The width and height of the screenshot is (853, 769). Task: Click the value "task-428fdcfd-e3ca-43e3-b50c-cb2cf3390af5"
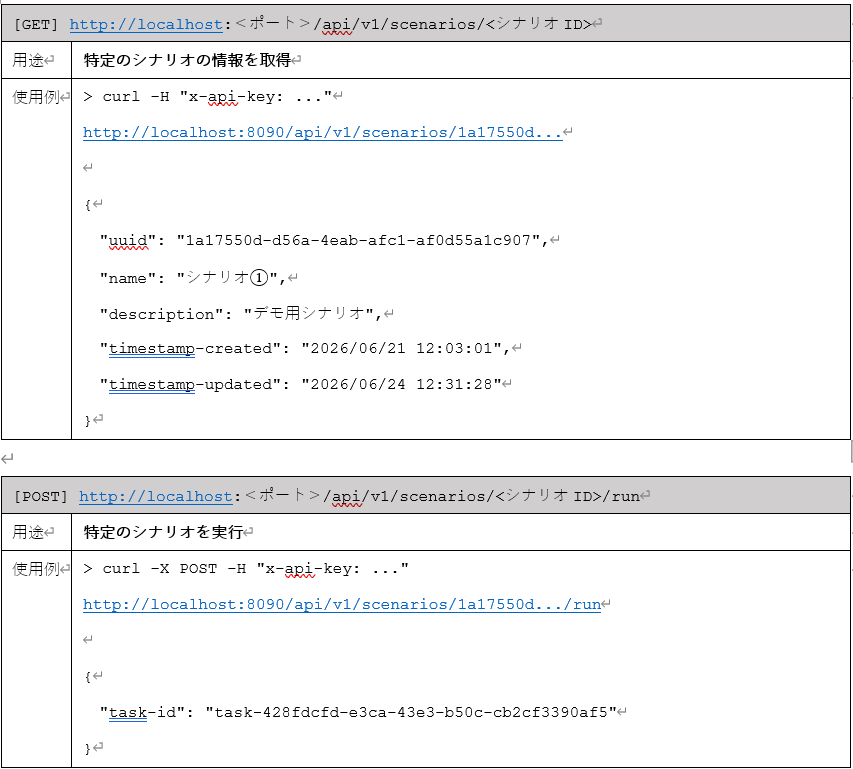411,712
